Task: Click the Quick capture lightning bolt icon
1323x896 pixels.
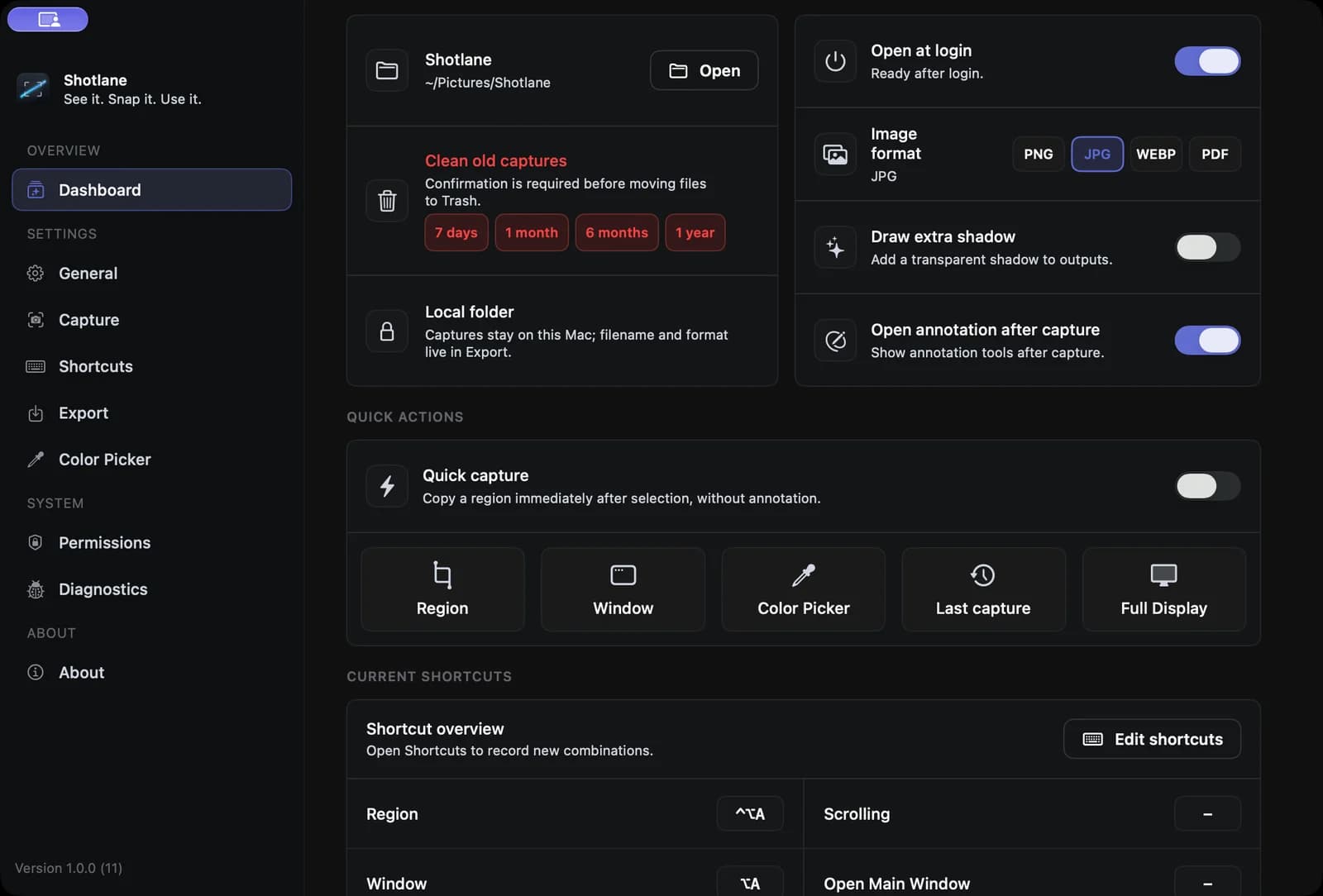Action: 387,486
